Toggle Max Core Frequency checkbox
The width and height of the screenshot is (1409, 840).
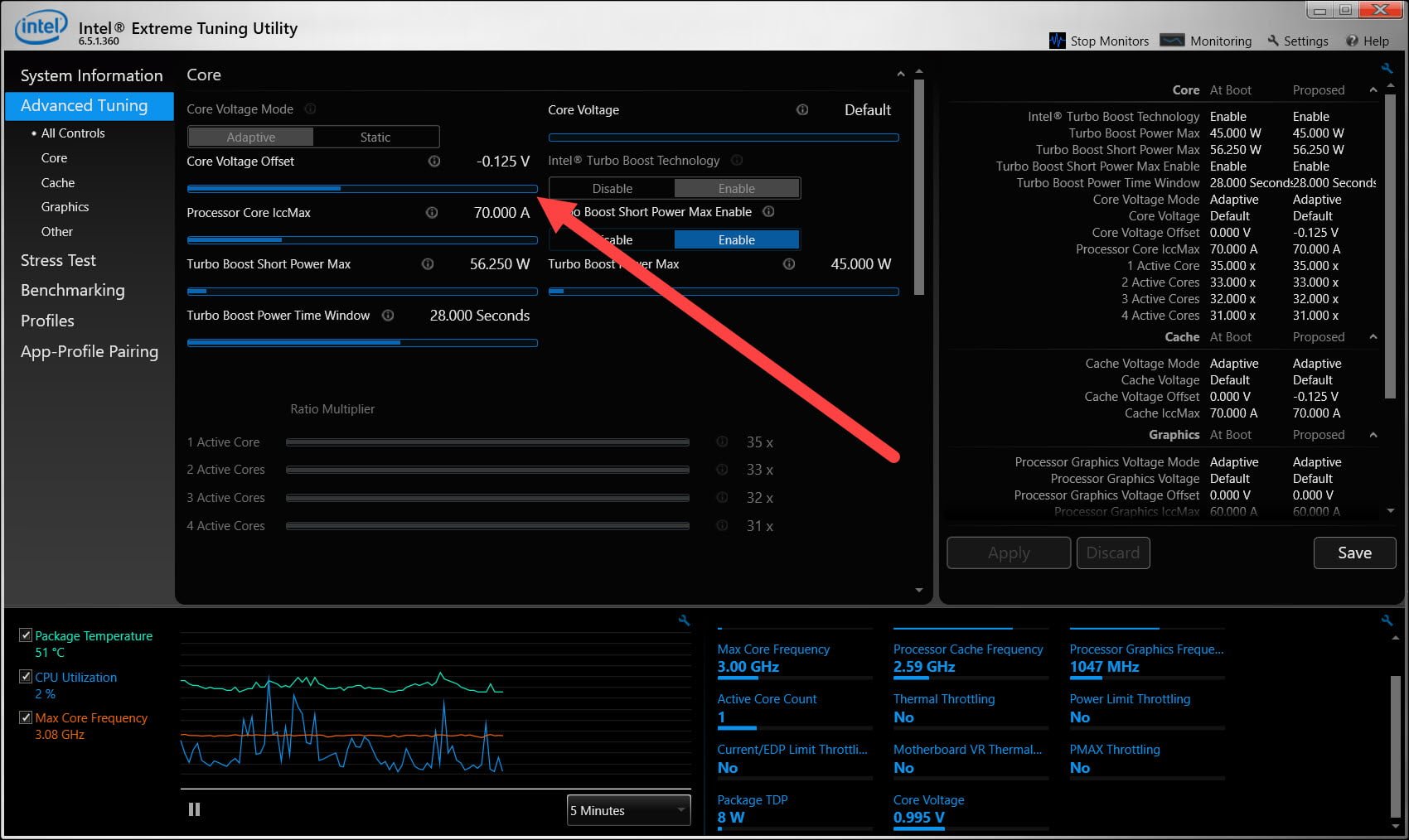tap(26, 717)
